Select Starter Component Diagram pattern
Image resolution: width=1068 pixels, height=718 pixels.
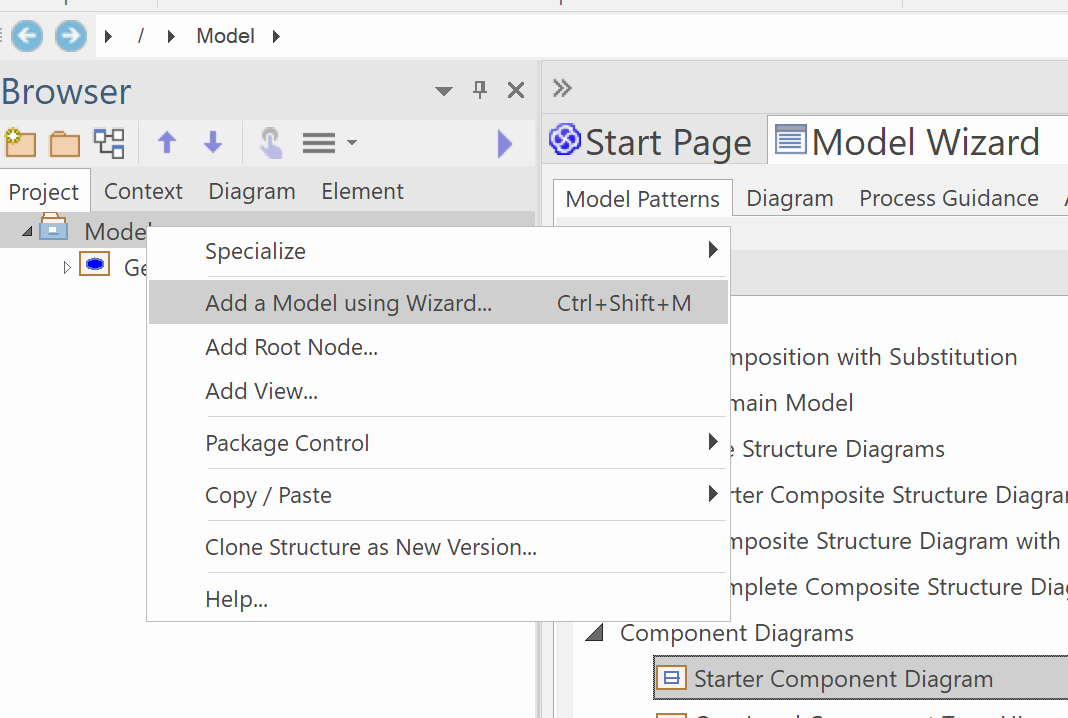[843, 679]
